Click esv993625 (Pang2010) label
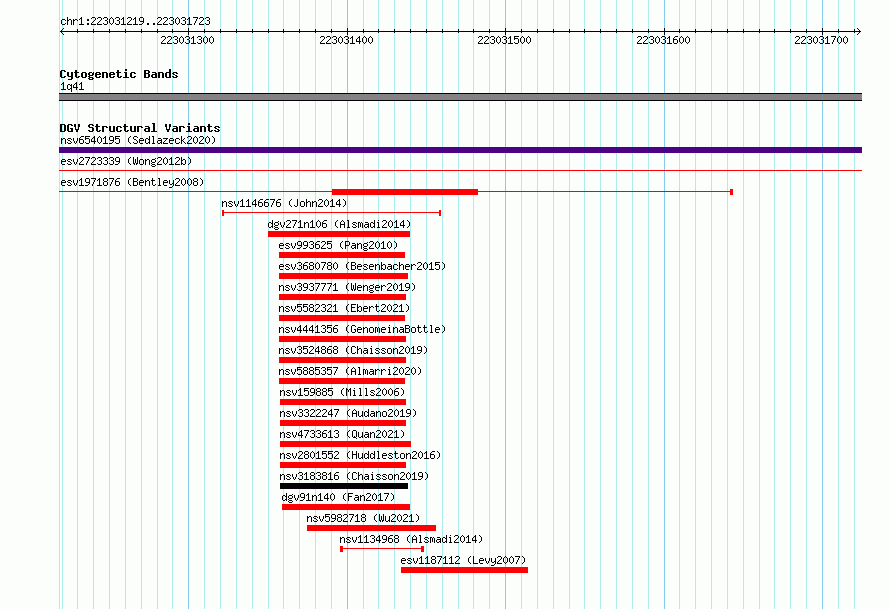The height and width of the screenshot is (609, 890). (x=338, y=245)
